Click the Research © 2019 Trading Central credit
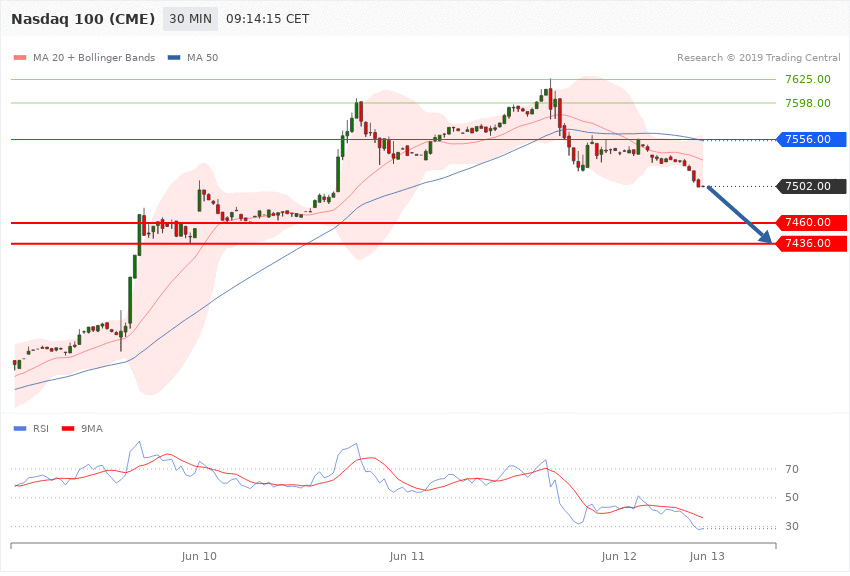Screen dimensions: 850x576 pyautogui.click(x=758, y=57)
